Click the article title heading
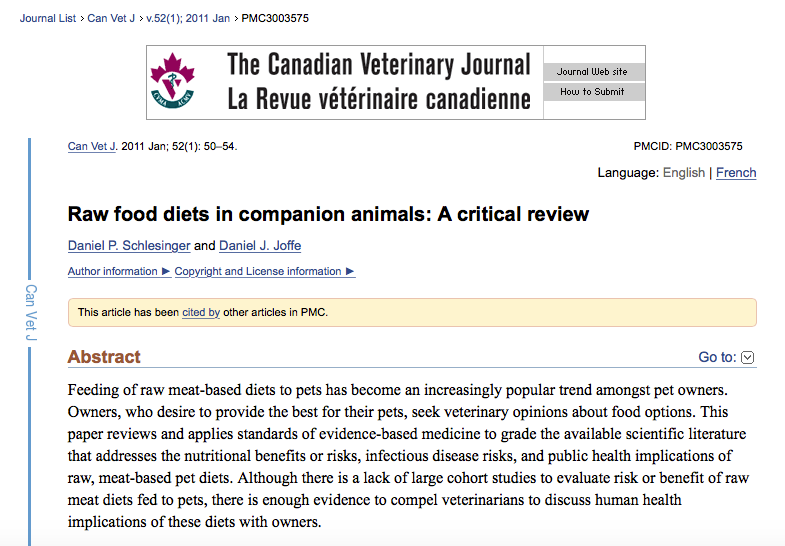Viewport: 785px width, 546px height. pos(328,214)
